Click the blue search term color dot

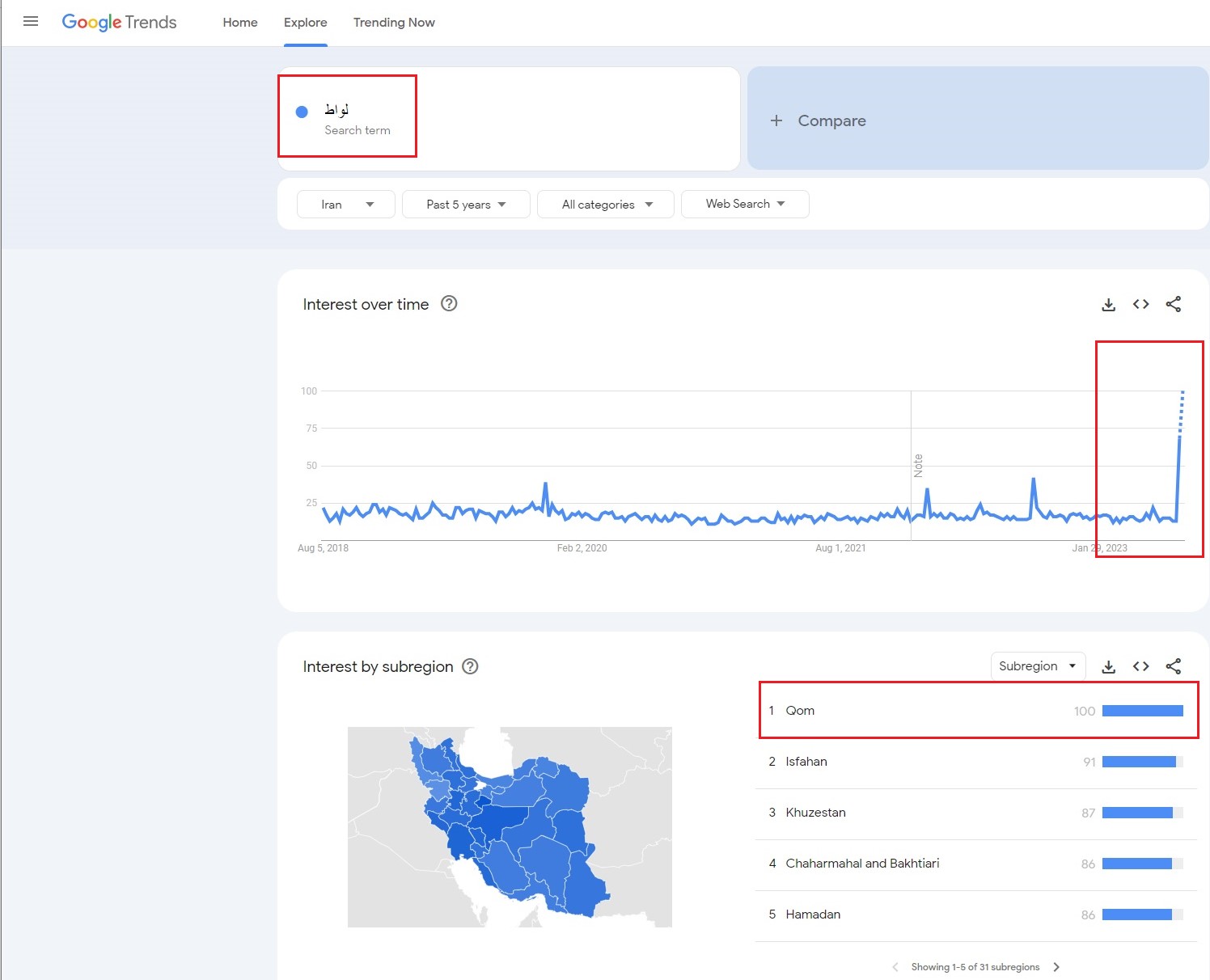(x=302, y=112)
